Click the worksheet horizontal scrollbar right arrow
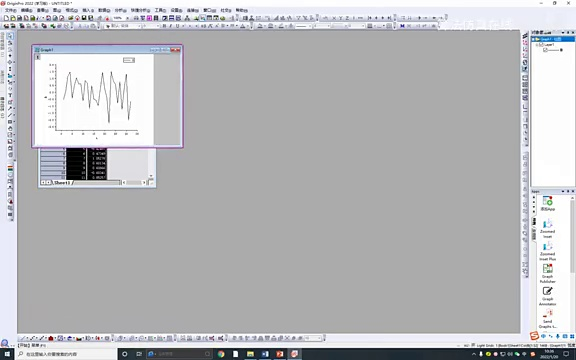576x360 pixels. point(144,183)
